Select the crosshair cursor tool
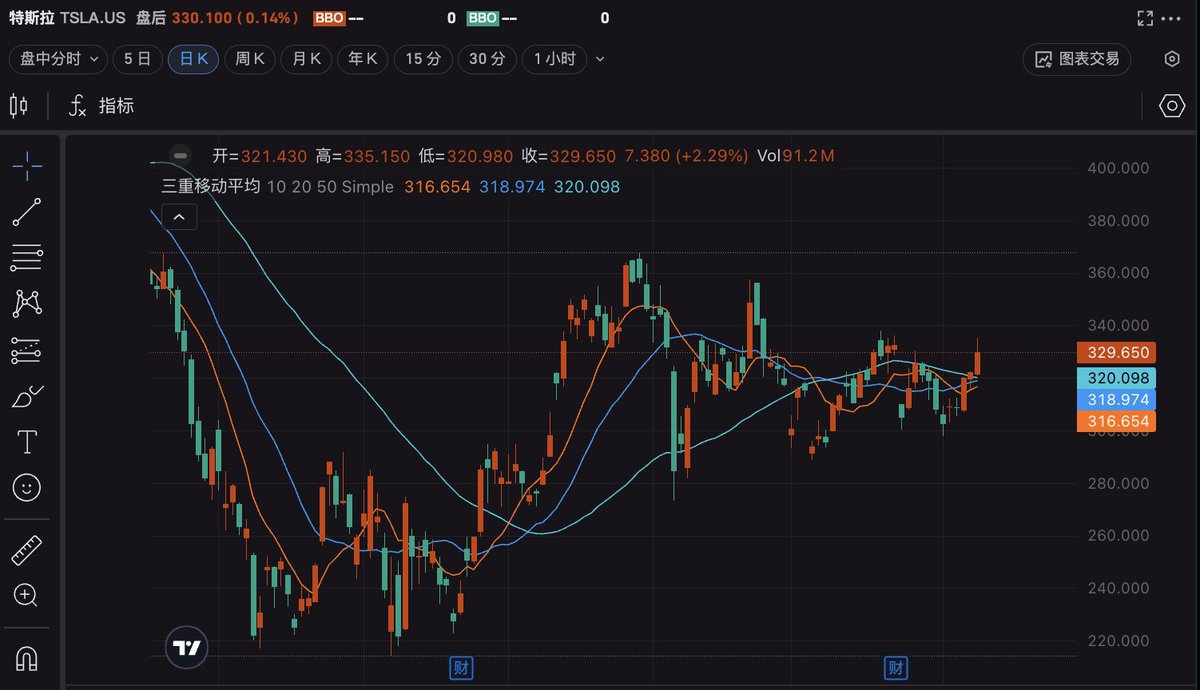The image size is (1200, 690). tap(27, 164)
